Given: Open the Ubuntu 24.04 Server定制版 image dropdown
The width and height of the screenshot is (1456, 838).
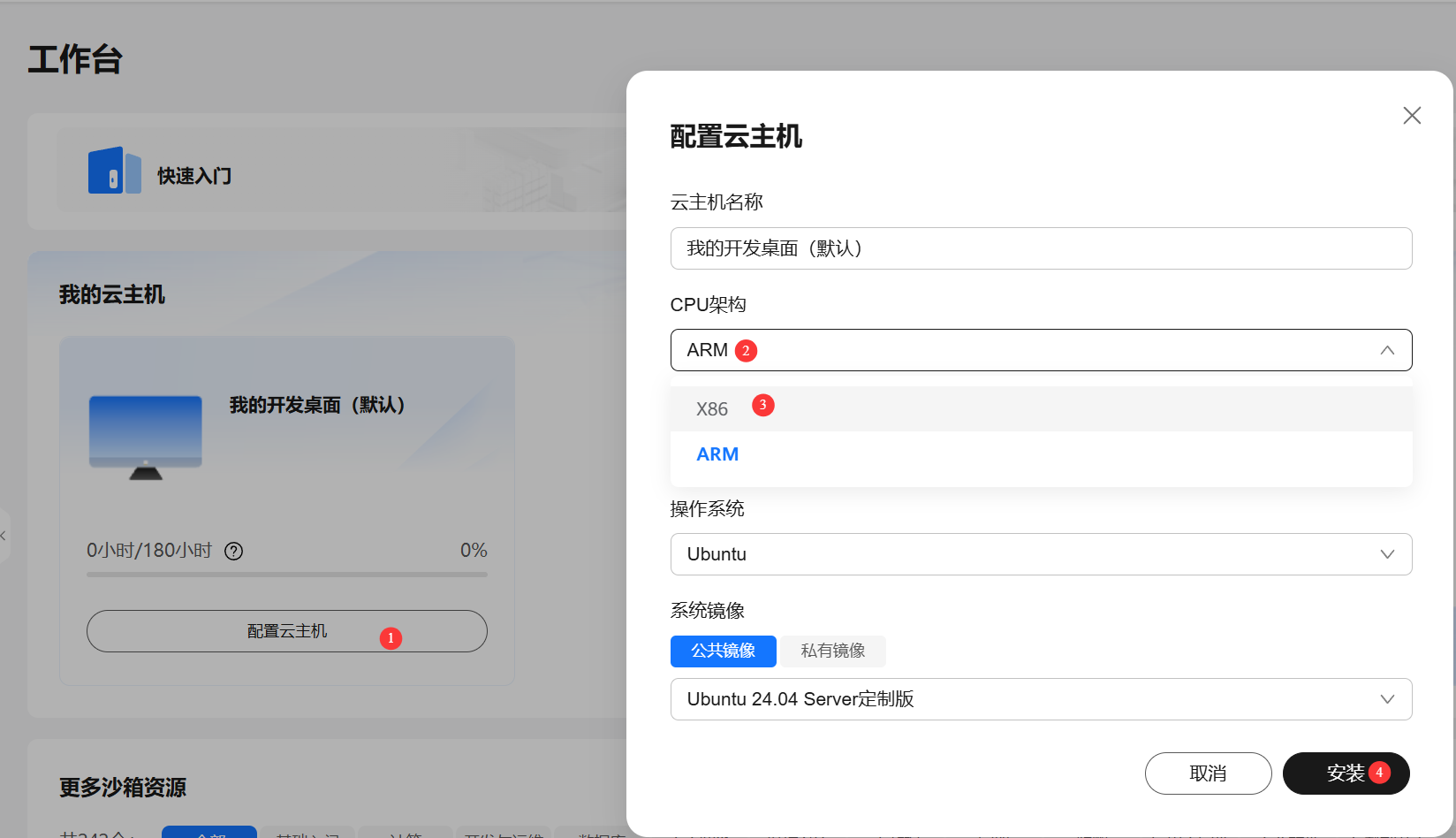Looking at the screenshot, I should coord(1041,699).
